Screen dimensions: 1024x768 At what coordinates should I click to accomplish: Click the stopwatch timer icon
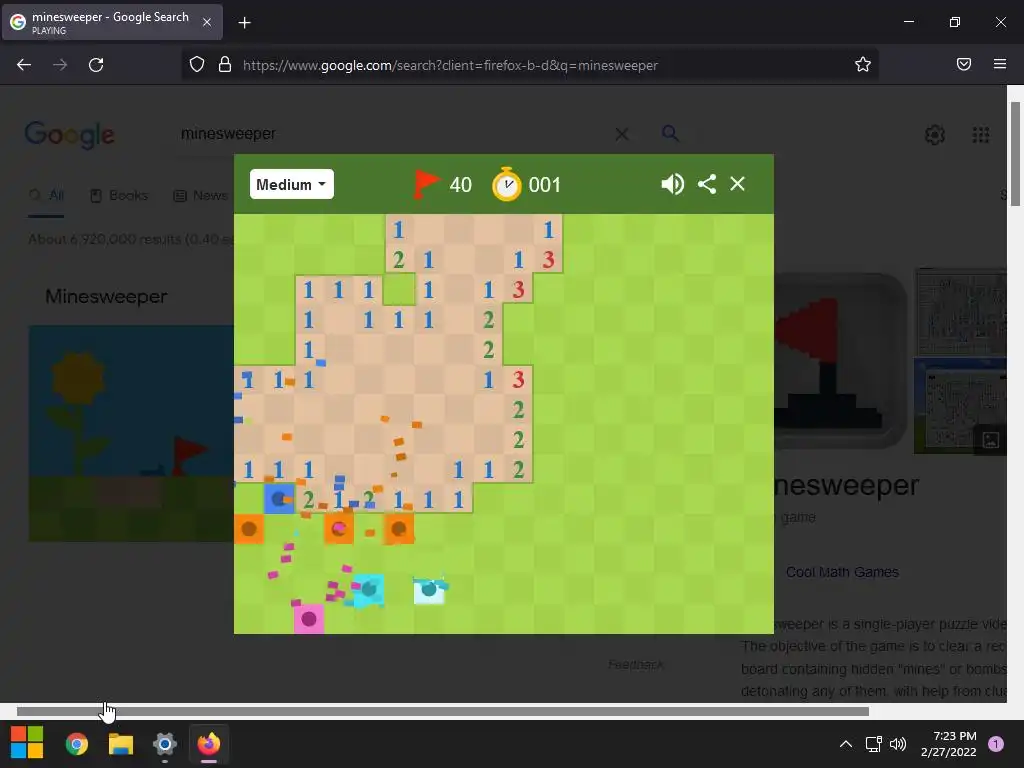(x=507, y=184)
